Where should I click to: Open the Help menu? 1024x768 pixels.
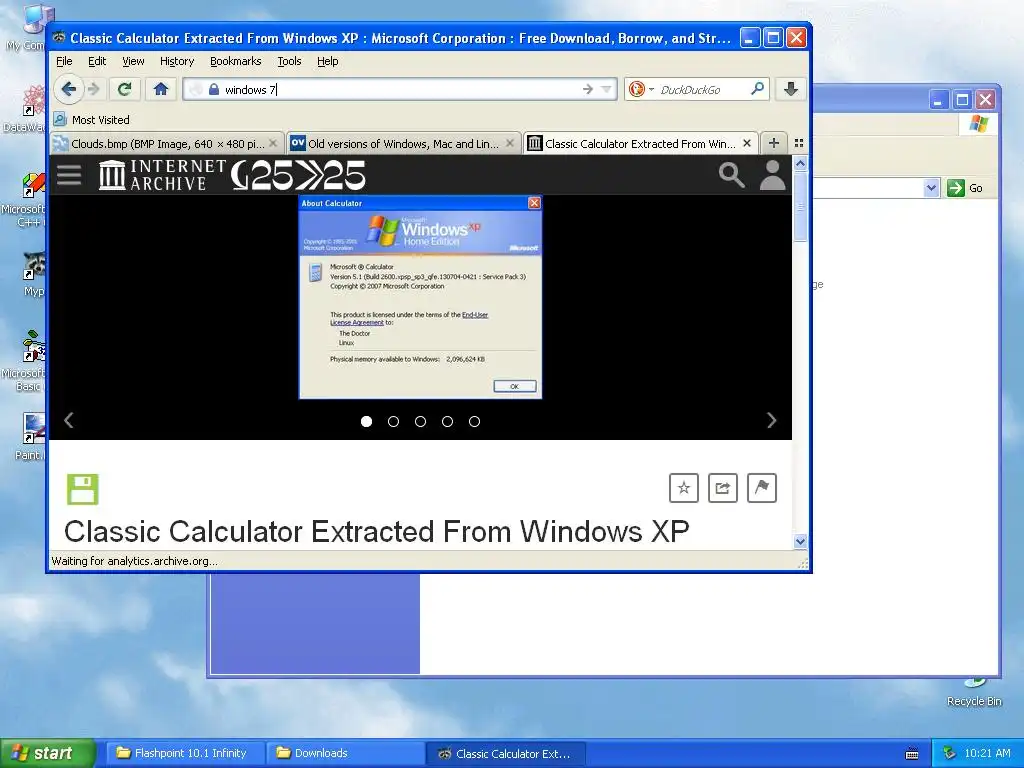pyautogui.click(x=328, y=61)
